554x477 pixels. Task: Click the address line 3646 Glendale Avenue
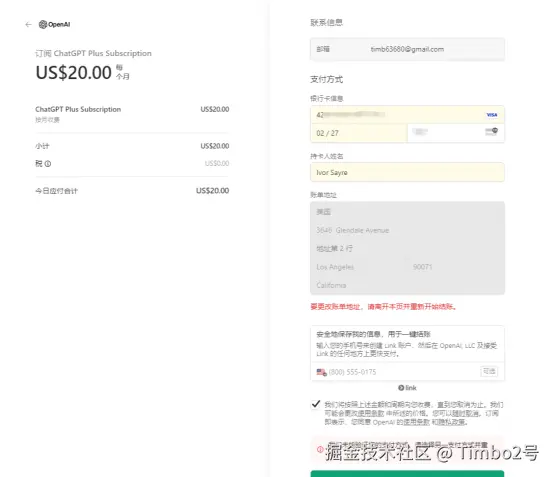tap(407, 230)
